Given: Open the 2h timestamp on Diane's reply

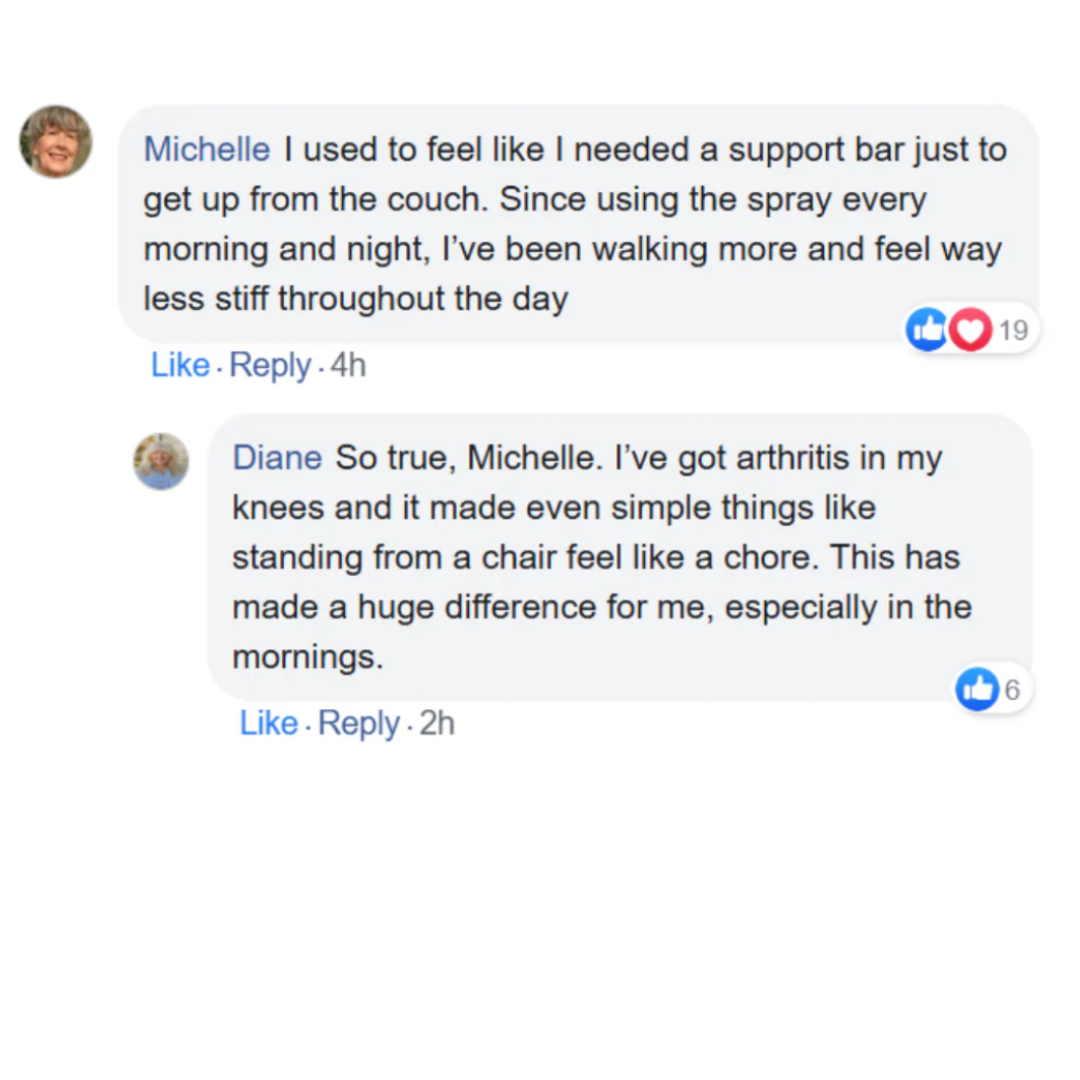Looking at the screenshot, I should click(x=436, y=723).
